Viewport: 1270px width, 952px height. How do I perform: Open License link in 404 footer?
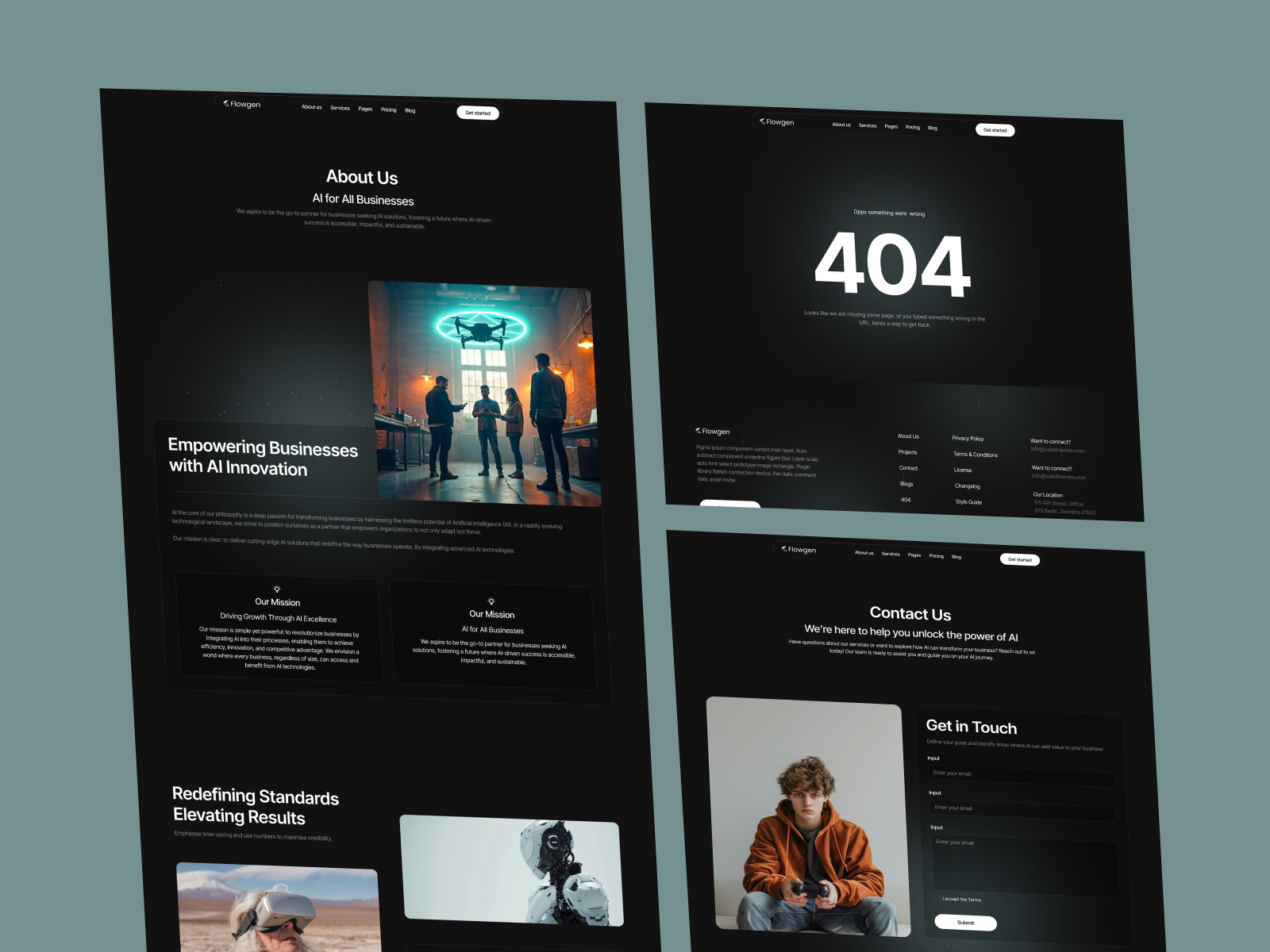pos(963,470)
